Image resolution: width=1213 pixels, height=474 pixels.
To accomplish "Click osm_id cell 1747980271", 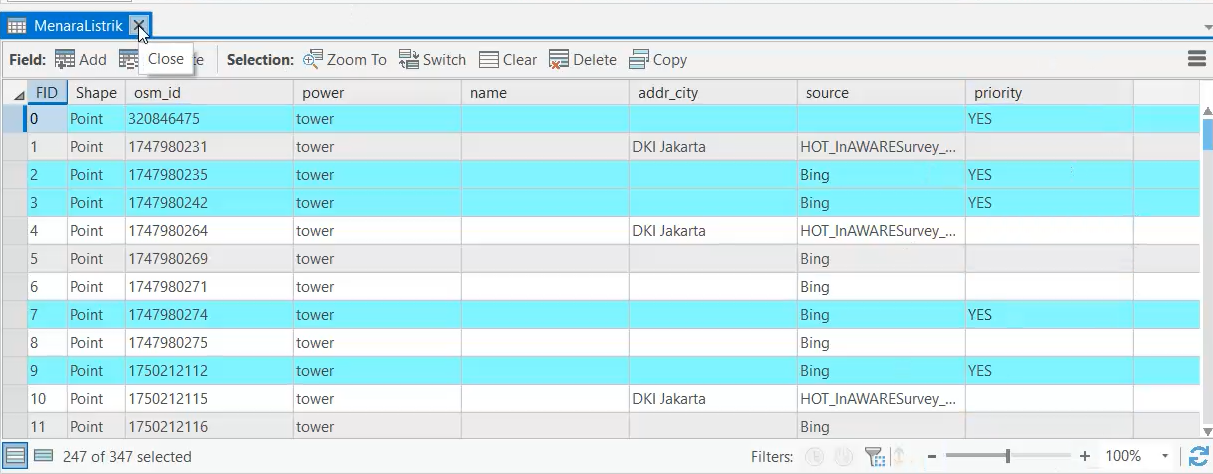I will pyautogui.click(x=209, y=286).
